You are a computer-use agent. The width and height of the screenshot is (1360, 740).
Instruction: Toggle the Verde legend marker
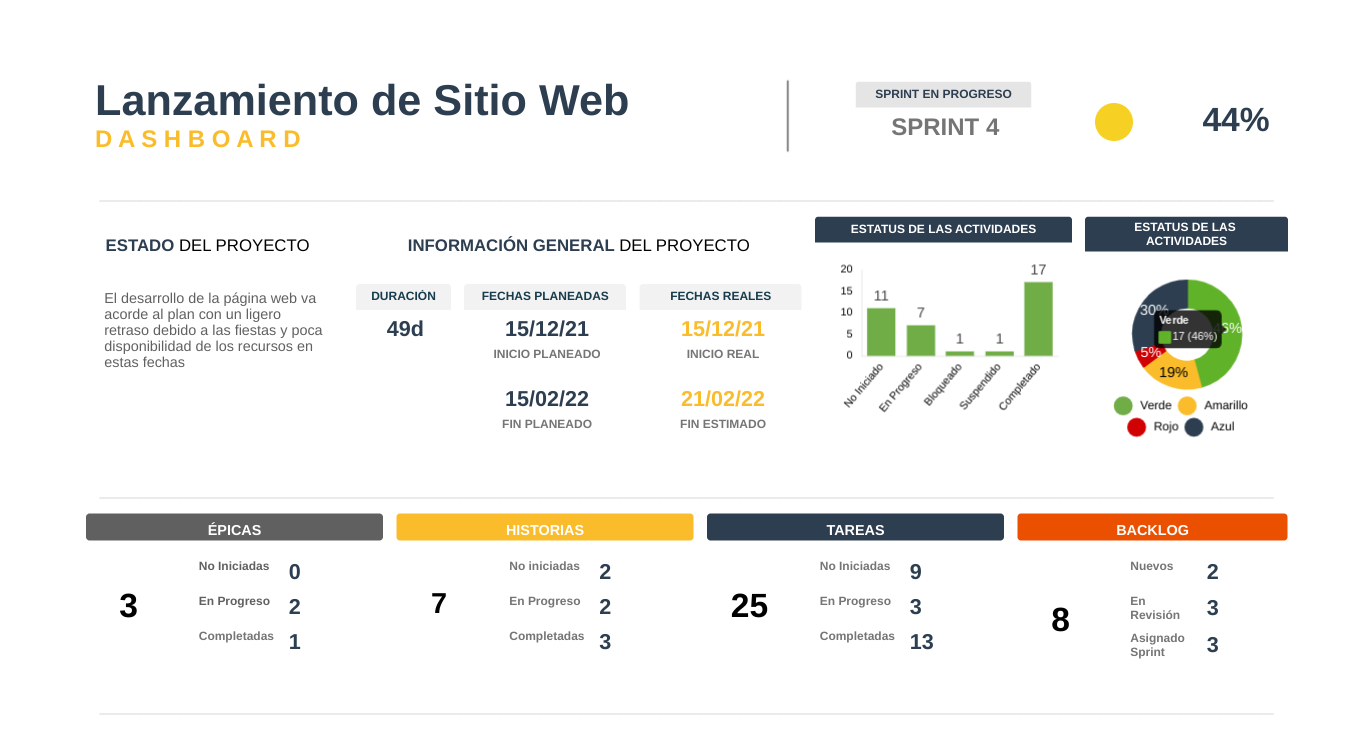coord(1123,406)
